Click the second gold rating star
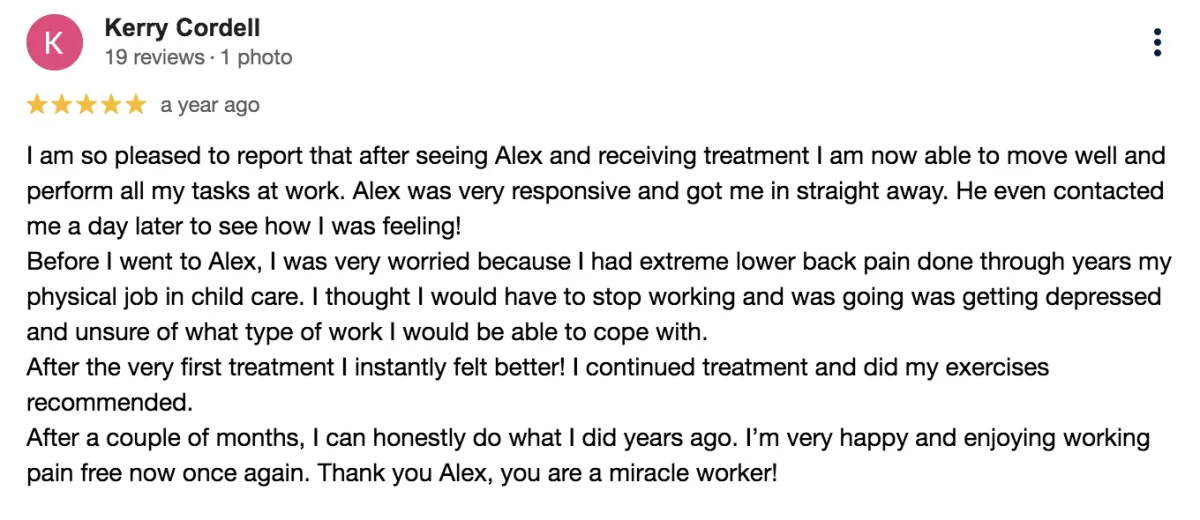This screenshot has height=520, width=1200. (61, 104)
